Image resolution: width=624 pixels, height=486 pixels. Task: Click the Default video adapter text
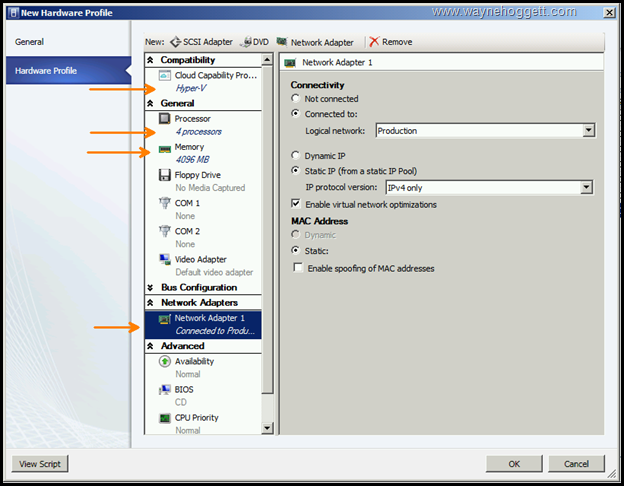pyautogui.click(x=214, y=272)
